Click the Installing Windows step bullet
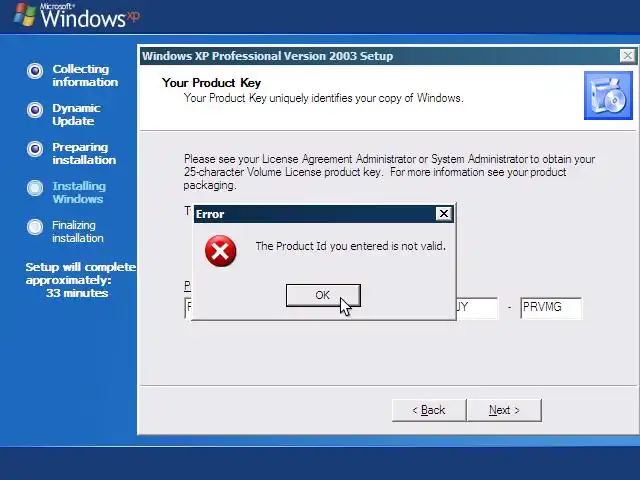Image resolution: width=640 pixels, height=480 pixels. click(x=35, y=188)
